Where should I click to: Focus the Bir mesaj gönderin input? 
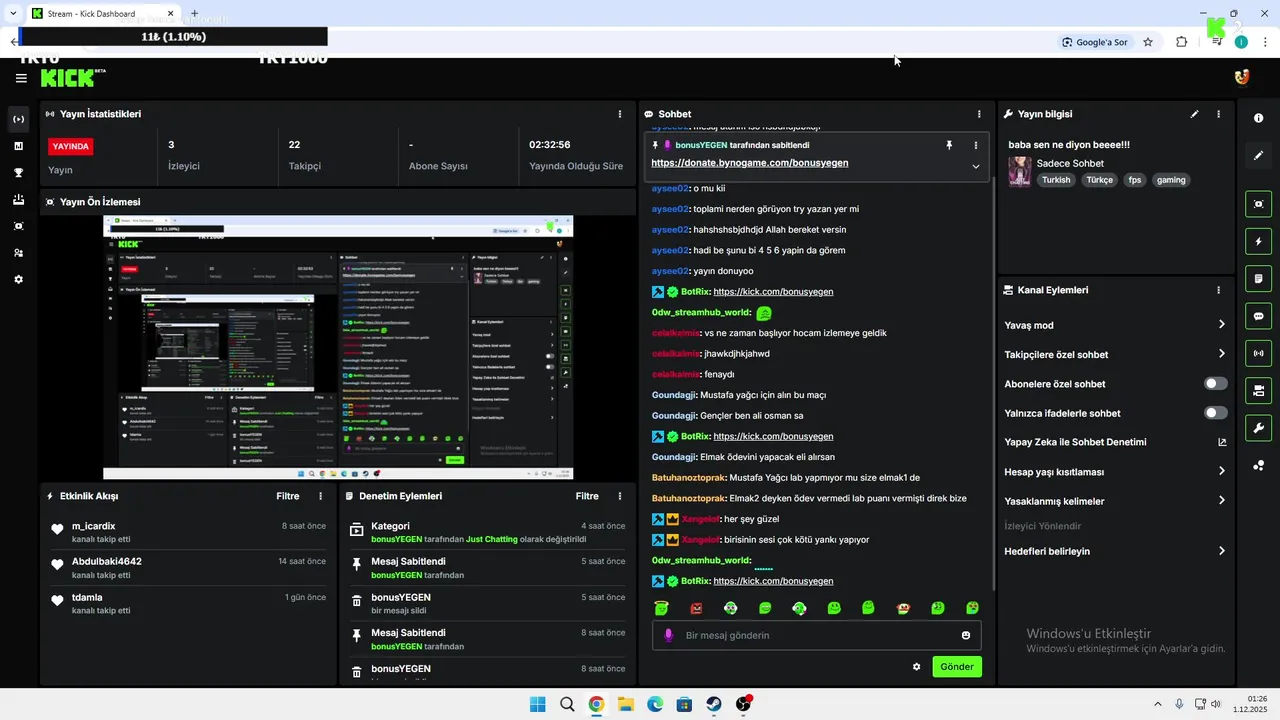[816, 635]
